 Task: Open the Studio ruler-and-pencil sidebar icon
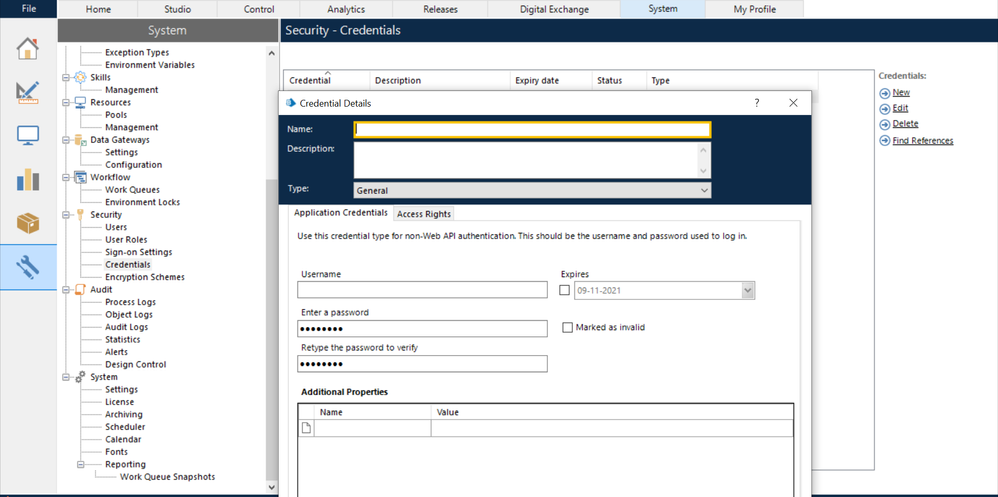pyautogui.click(x=27, y=92)
